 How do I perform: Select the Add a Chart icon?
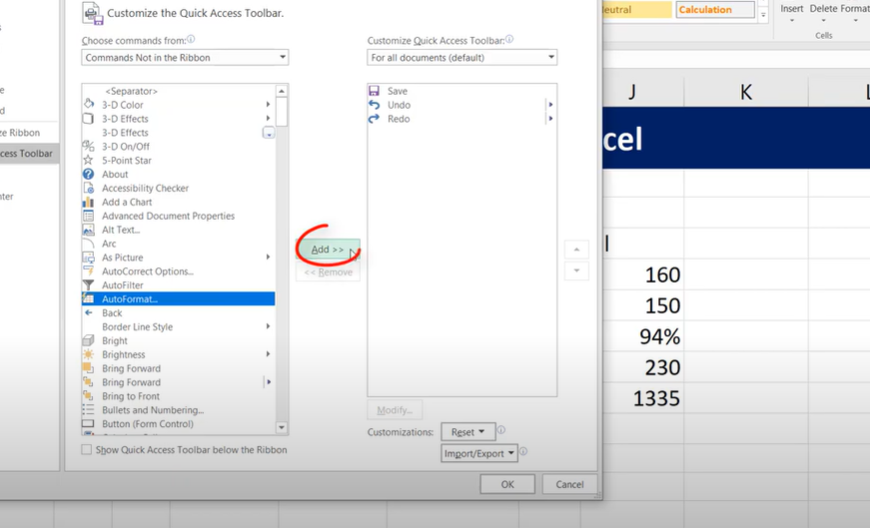click(x=88, y=201)
